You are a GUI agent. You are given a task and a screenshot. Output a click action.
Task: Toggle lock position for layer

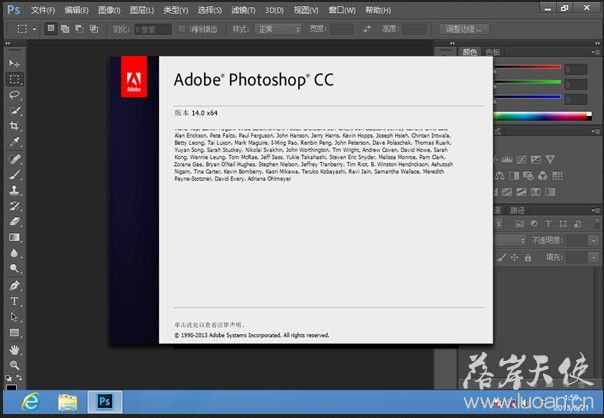coord(515,257)
